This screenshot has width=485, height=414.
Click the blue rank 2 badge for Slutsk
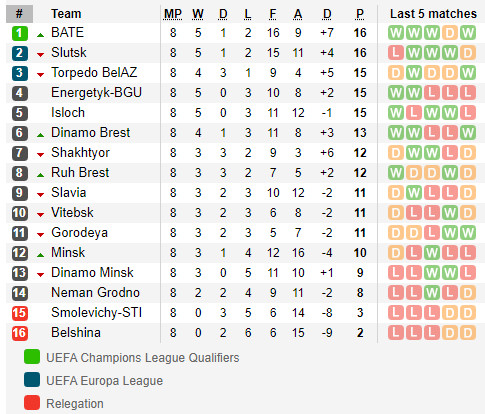tap(20, 53)
